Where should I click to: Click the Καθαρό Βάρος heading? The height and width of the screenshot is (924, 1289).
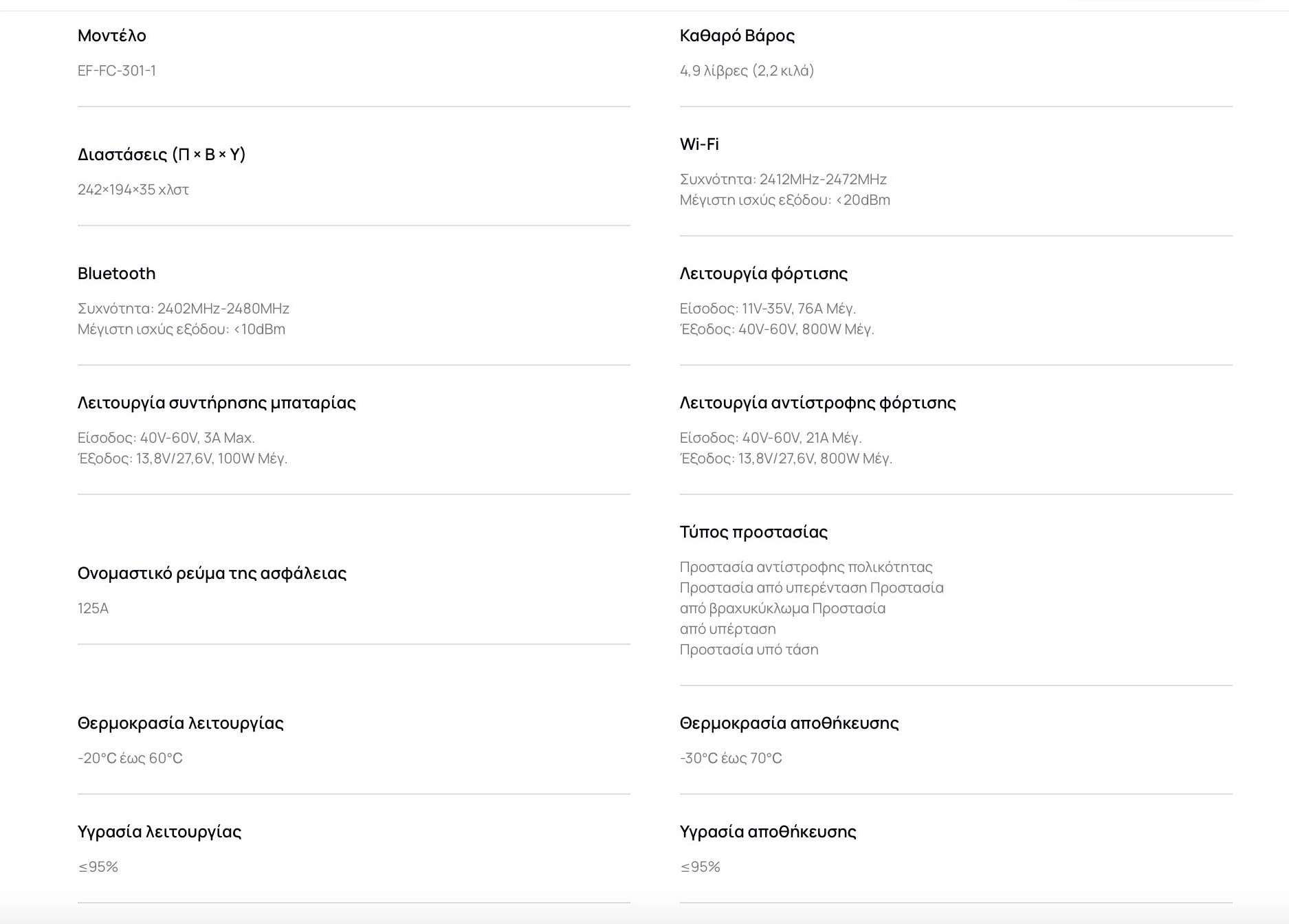(x=737, y=36)
